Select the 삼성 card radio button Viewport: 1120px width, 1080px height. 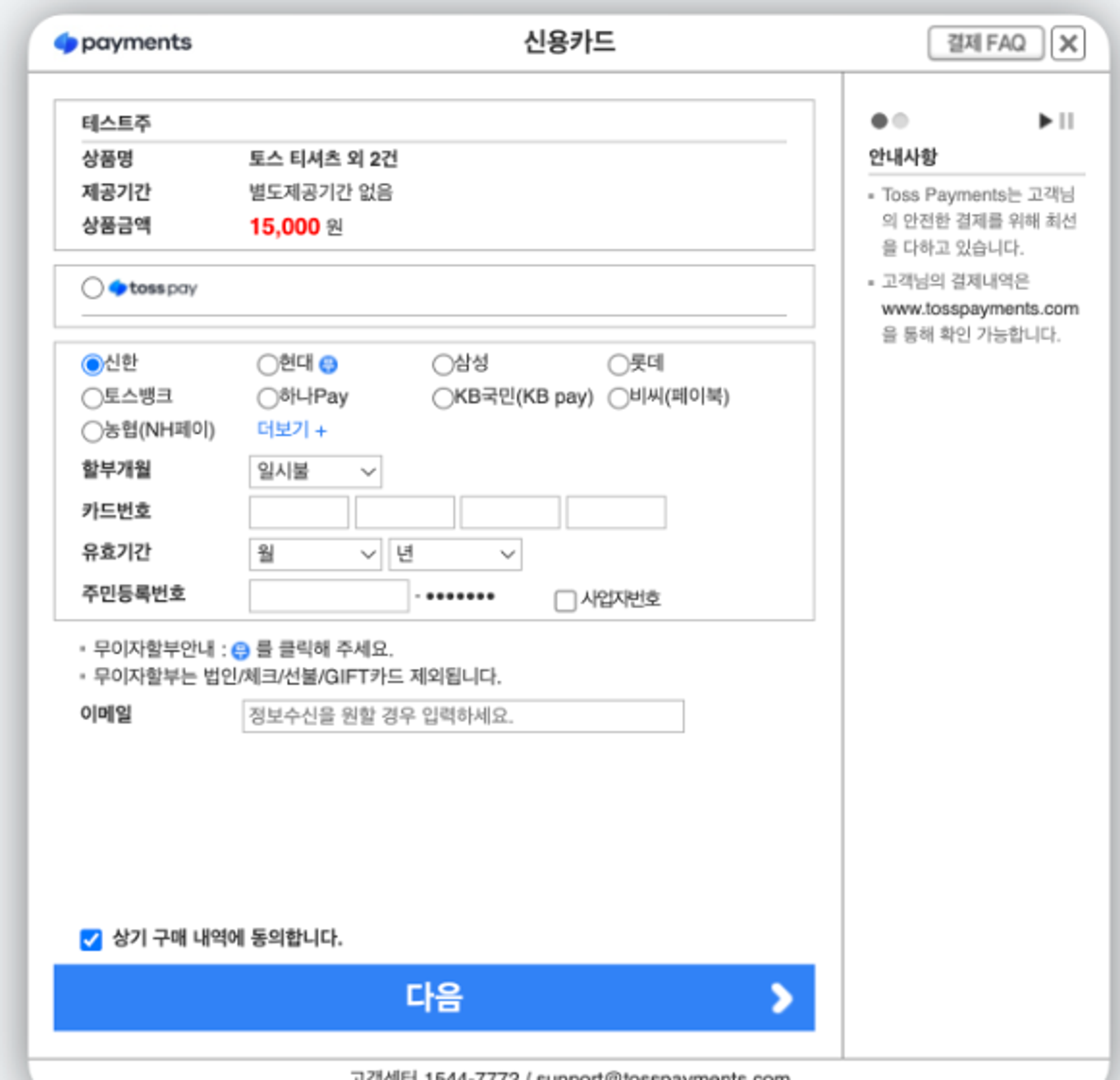click(442, 364)
